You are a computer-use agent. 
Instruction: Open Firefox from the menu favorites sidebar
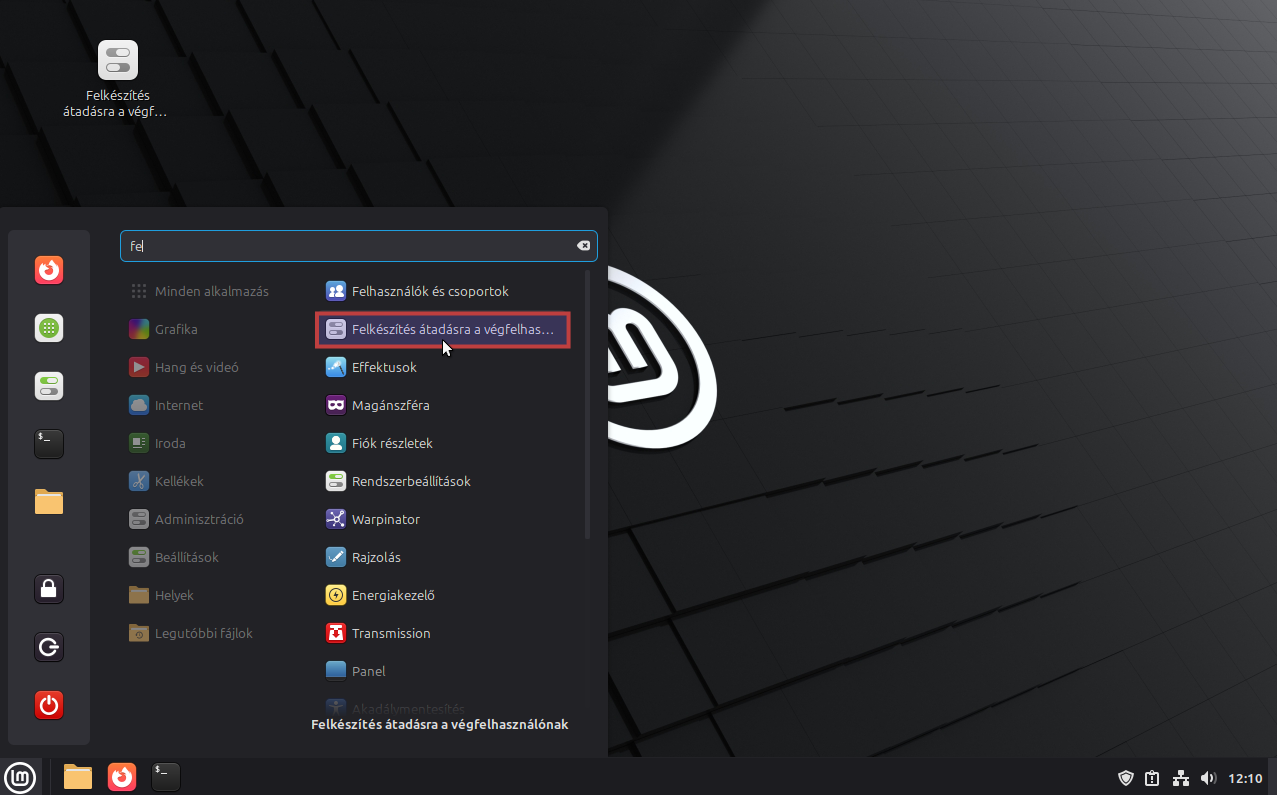click(x=49, y=270)
